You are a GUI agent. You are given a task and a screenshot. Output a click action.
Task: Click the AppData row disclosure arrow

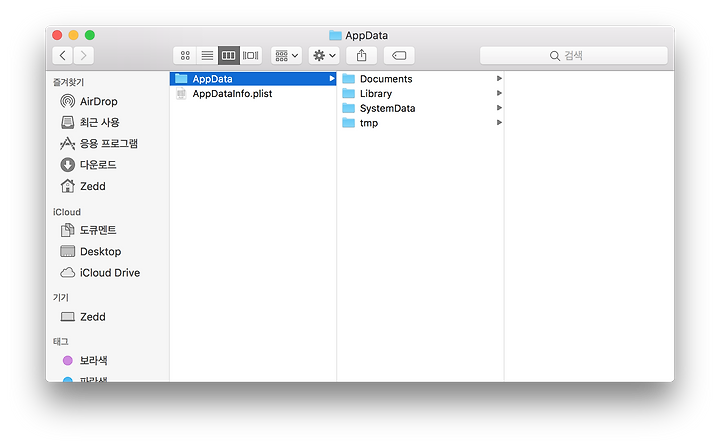(332, 79)
